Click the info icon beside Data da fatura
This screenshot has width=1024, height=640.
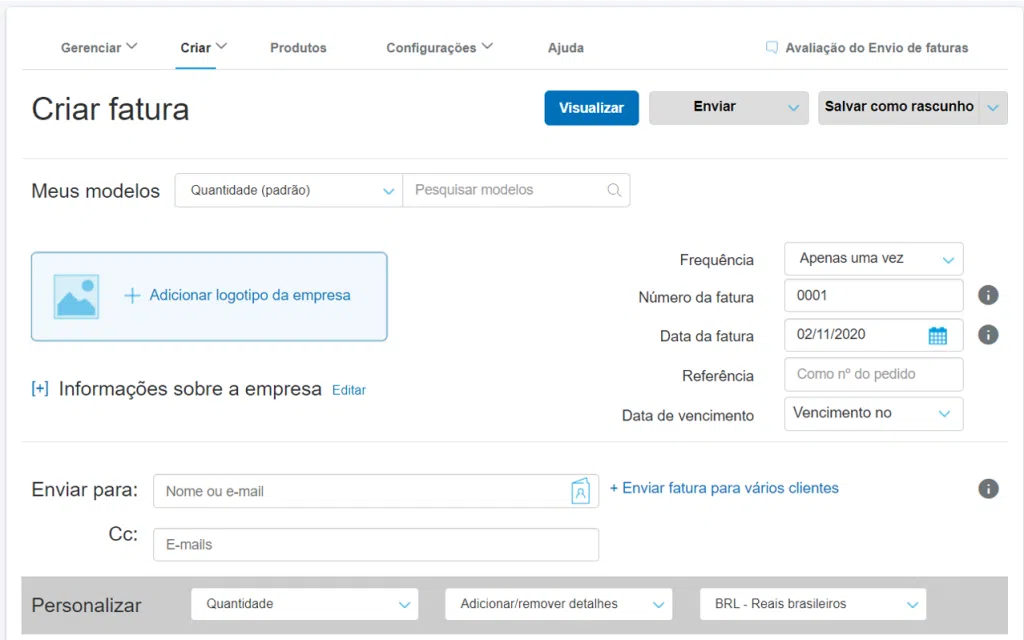[x=988, y=335]
